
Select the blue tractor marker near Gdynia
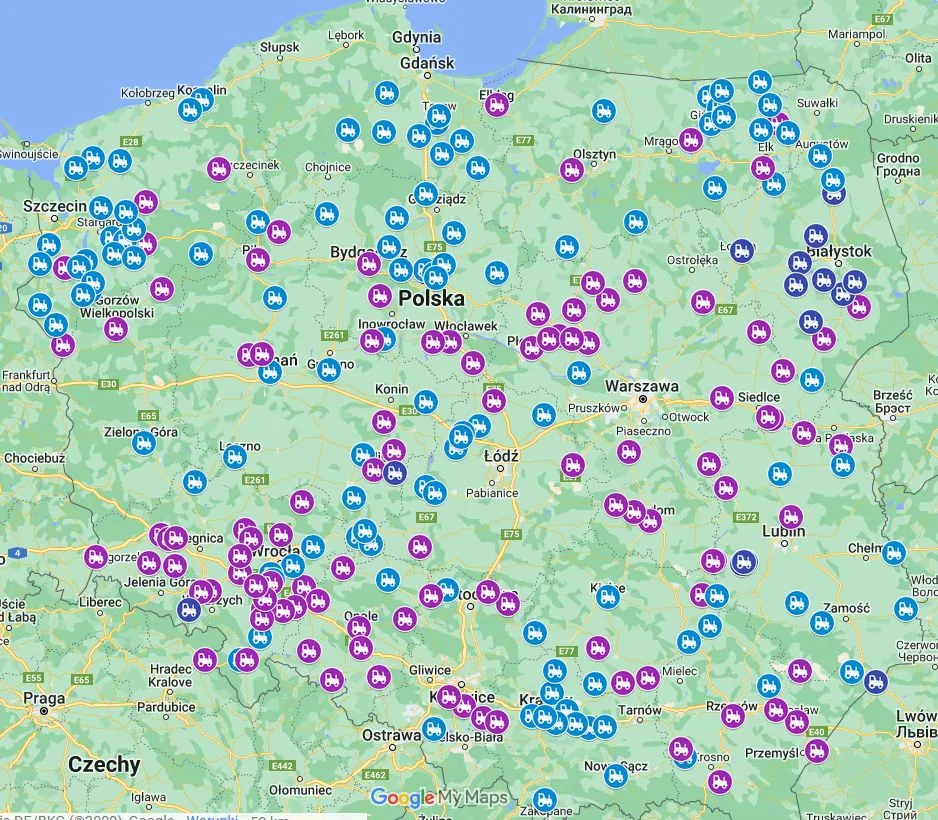(x=387, y=92)
